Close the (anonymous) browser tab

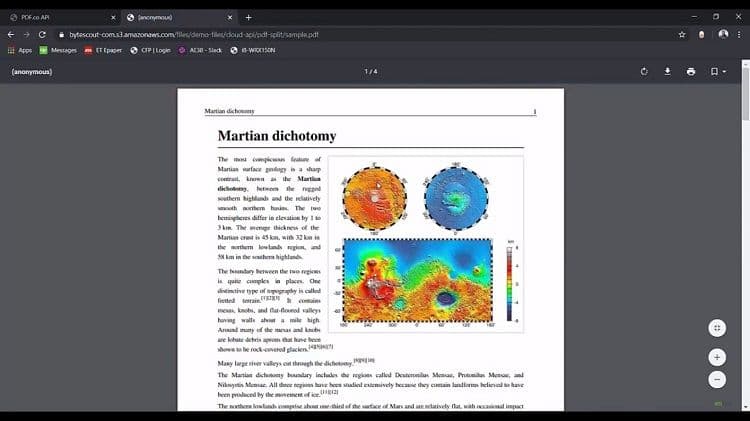coord(229,17)
